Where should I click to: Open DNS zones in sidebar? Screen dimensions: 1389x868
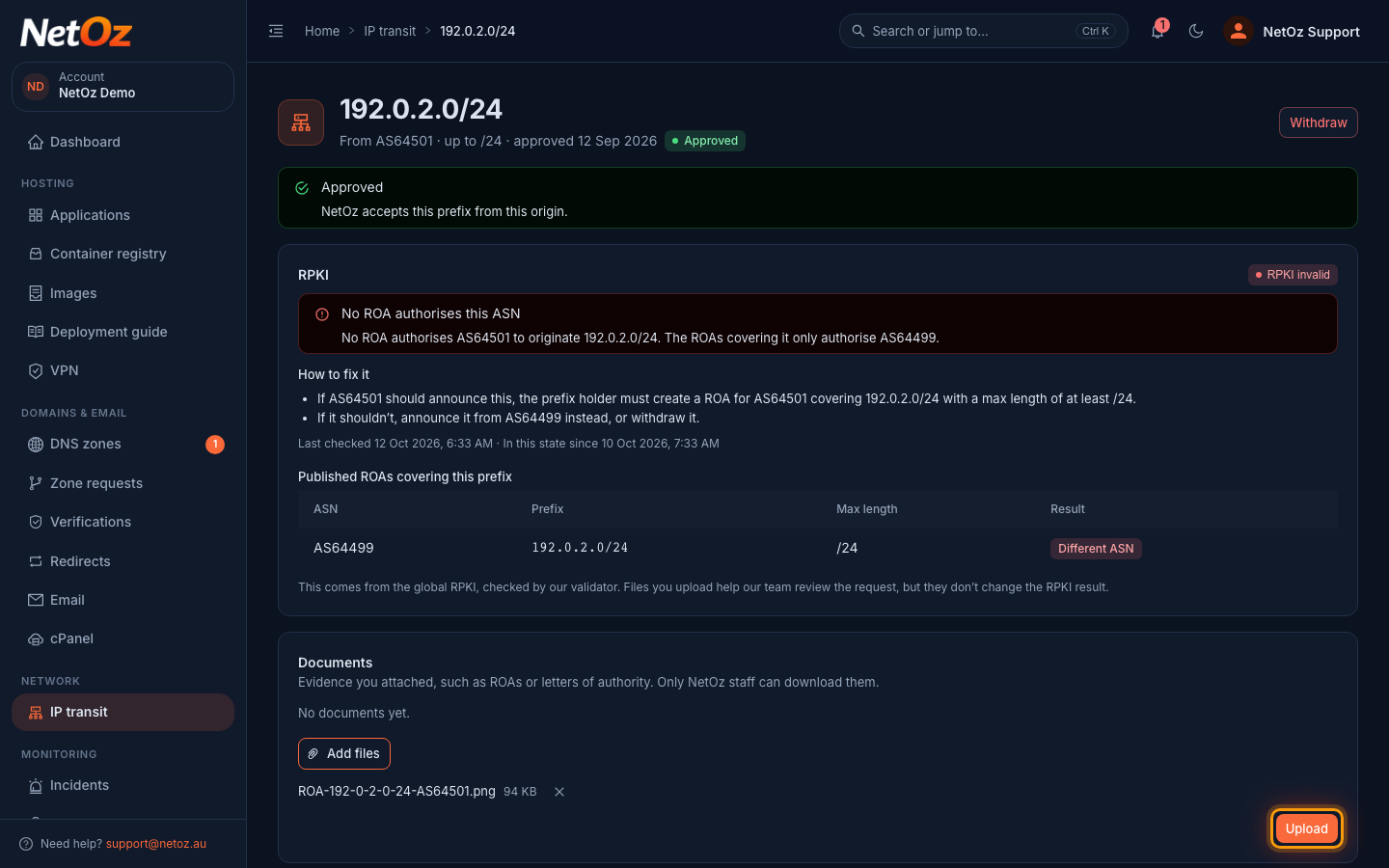point(123,444)
